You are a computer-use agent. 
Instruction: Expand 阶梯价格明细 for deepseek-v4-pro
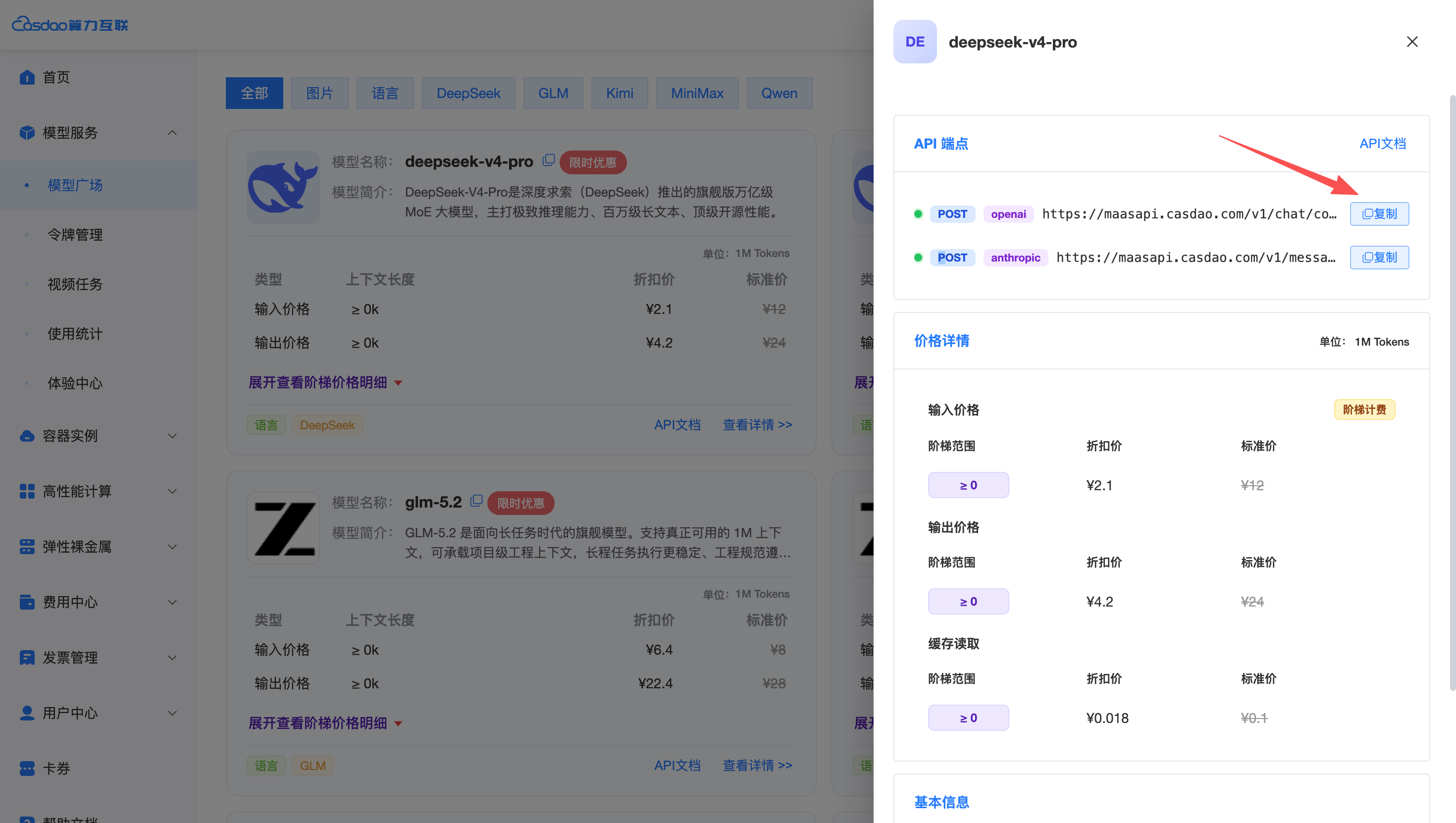click(325, 382)
